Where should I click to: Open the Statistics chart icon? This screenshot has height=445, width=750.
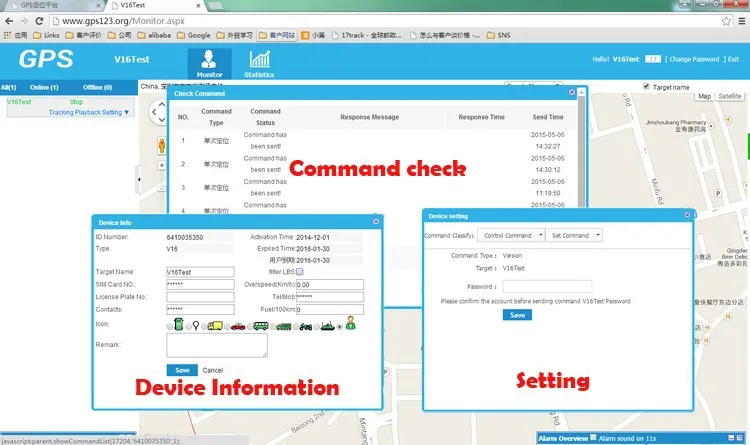pos(259,59)
